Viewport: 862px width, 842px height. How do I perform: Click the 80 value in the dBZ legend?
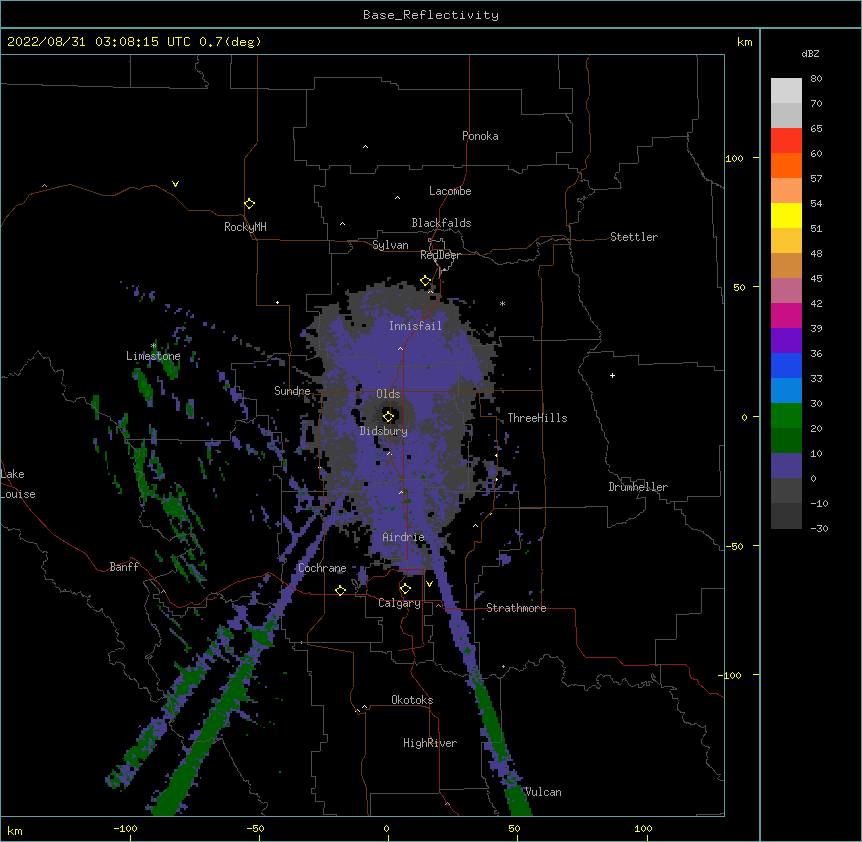pyautogui.click(x=816, y=79)
